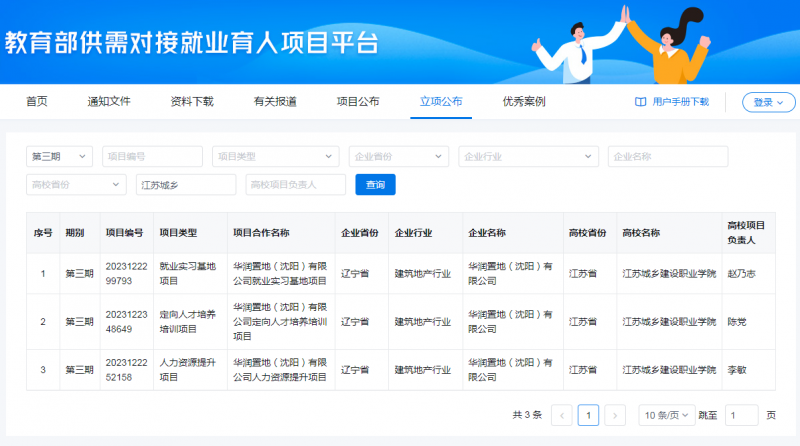
Task: Expand the 企业省份 dropdown
Action: pos(398,157)
